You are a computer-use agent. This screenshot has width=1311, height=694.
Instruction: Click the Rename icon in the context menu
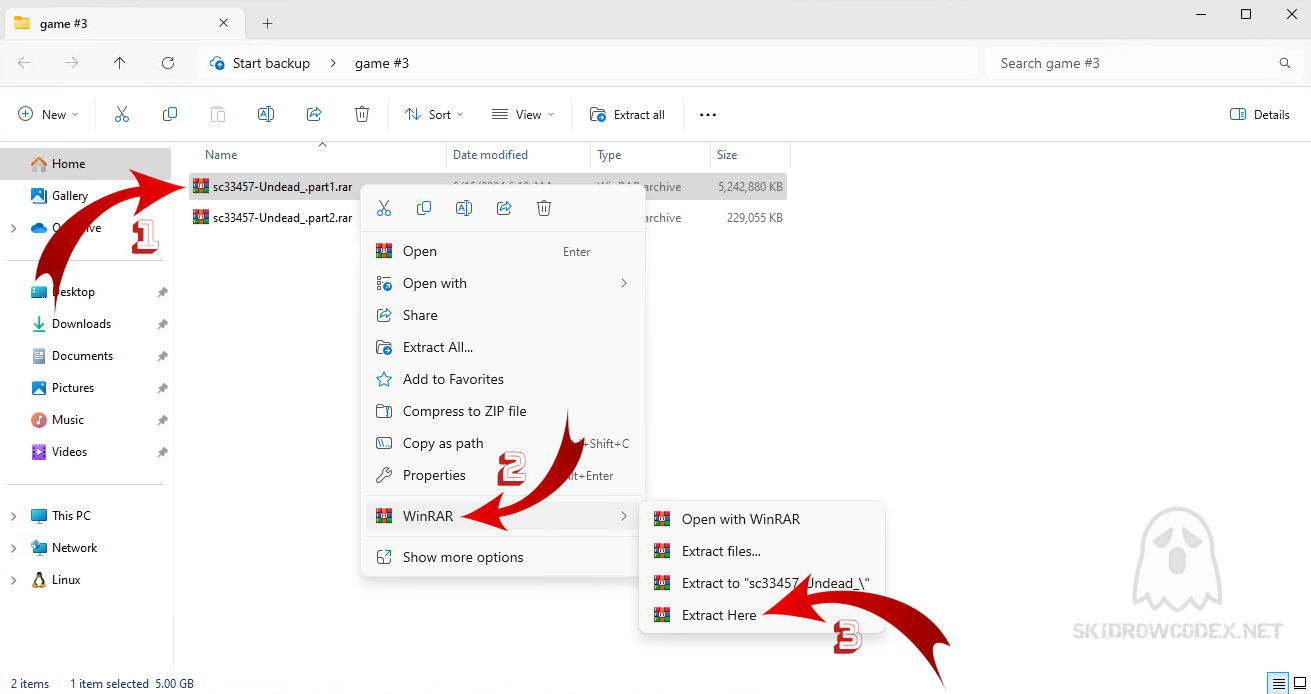point(464,208)
